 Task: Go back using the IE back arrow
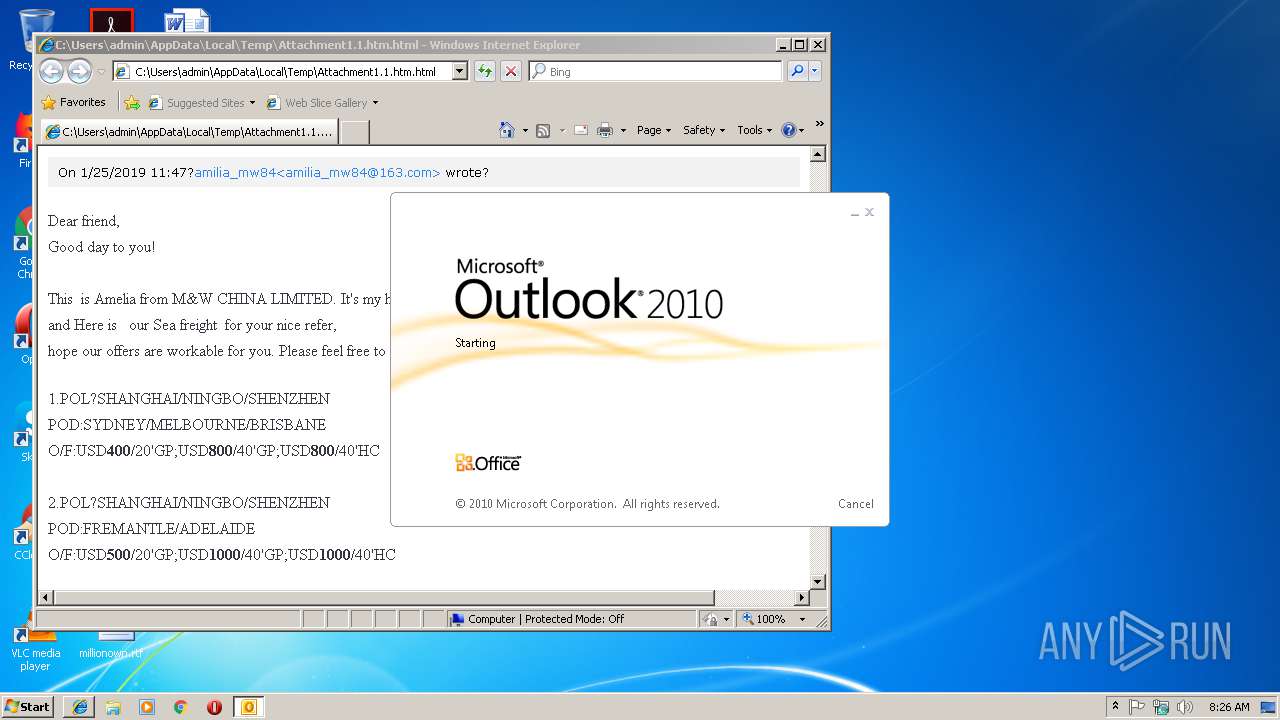[51, 71]
